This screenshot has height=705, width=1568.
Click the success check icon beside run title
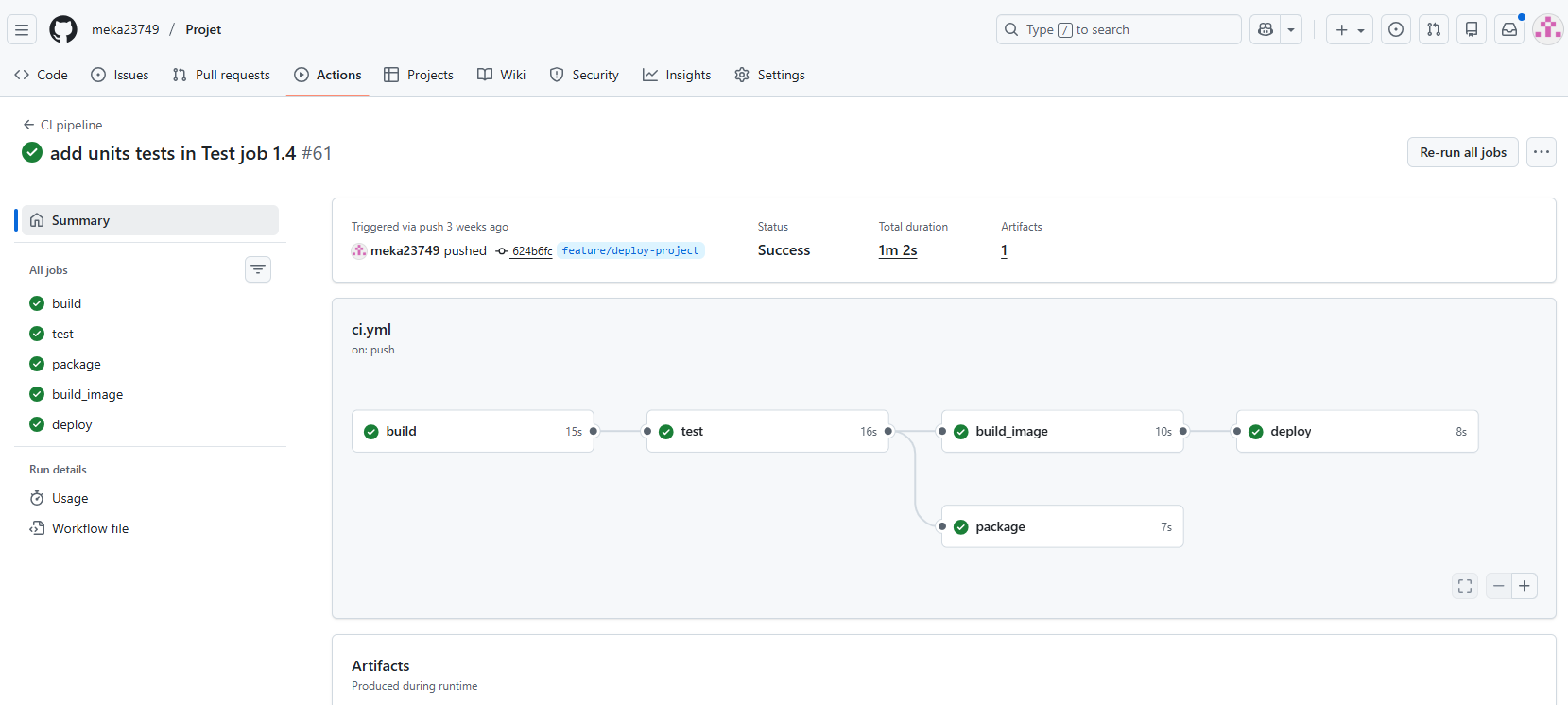point(32,152)
